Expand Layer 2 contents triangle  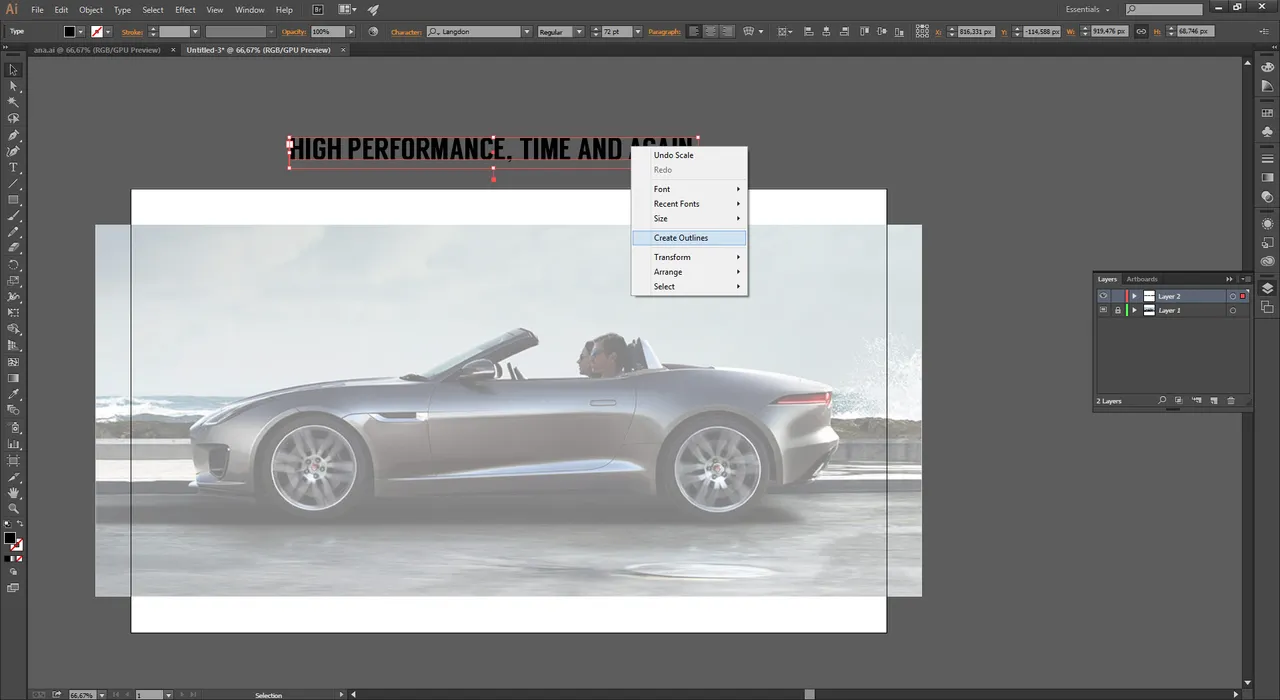pos(1134,296)
